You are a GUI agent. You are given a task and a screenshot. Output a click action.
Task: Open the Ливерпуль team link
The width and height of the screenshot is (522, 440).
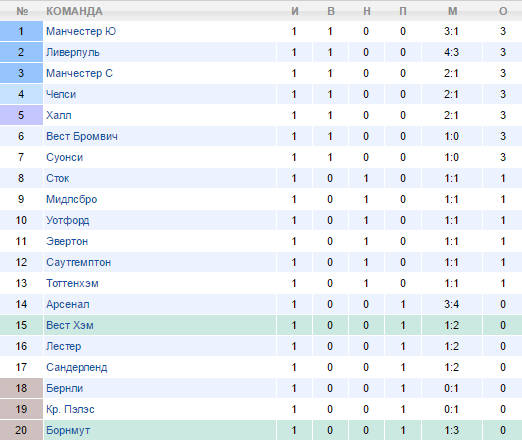pyautogui.click(x=73, y=52)
